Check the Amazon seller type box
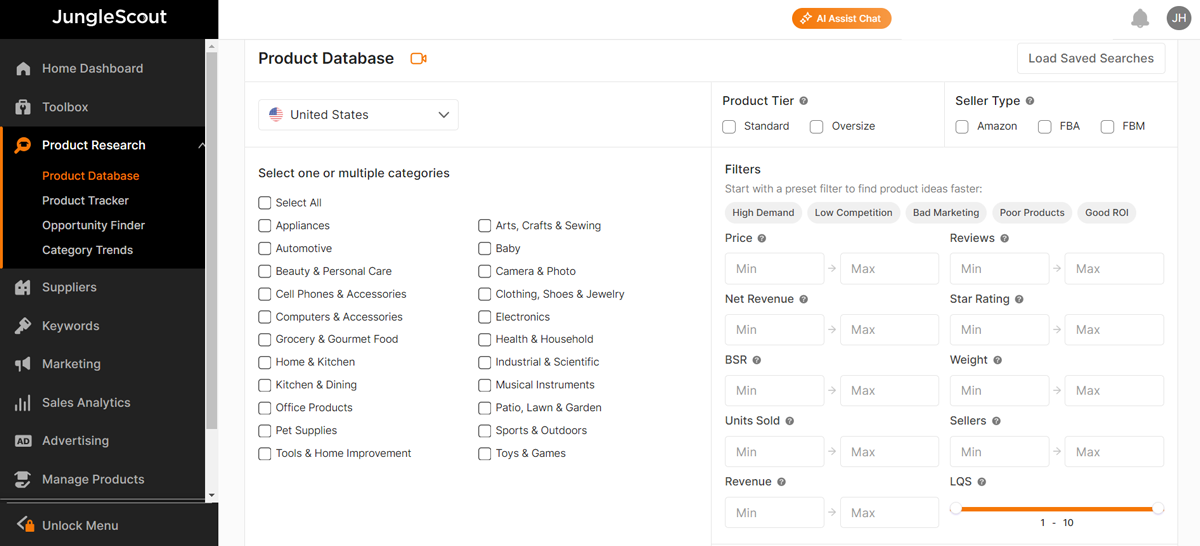Image resolution: width=1200 pixels, height=546 pixels. click(962, 127)
